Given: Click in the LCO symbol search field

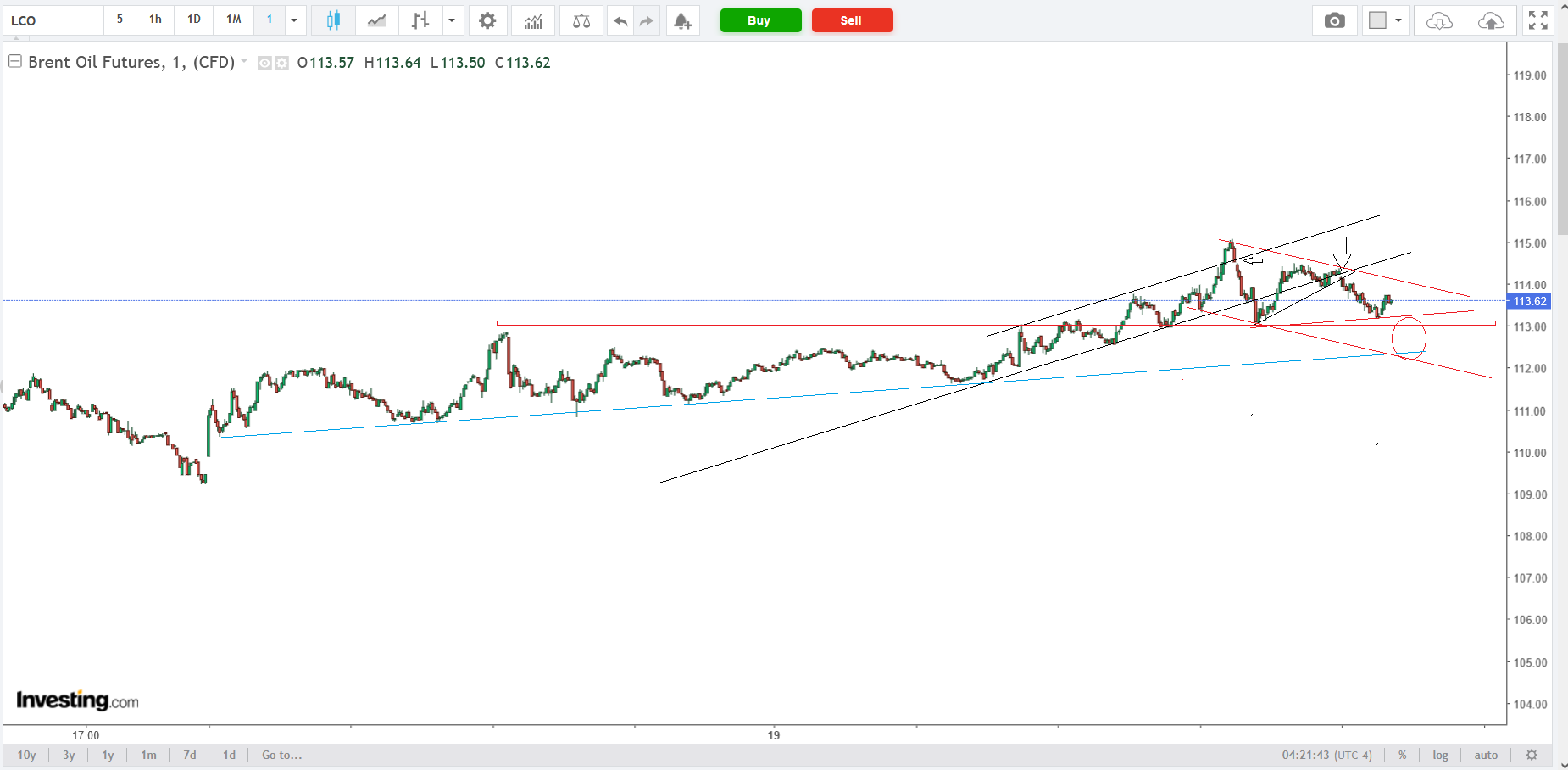Looking at the screenshot, I should (x=53, y=20).
